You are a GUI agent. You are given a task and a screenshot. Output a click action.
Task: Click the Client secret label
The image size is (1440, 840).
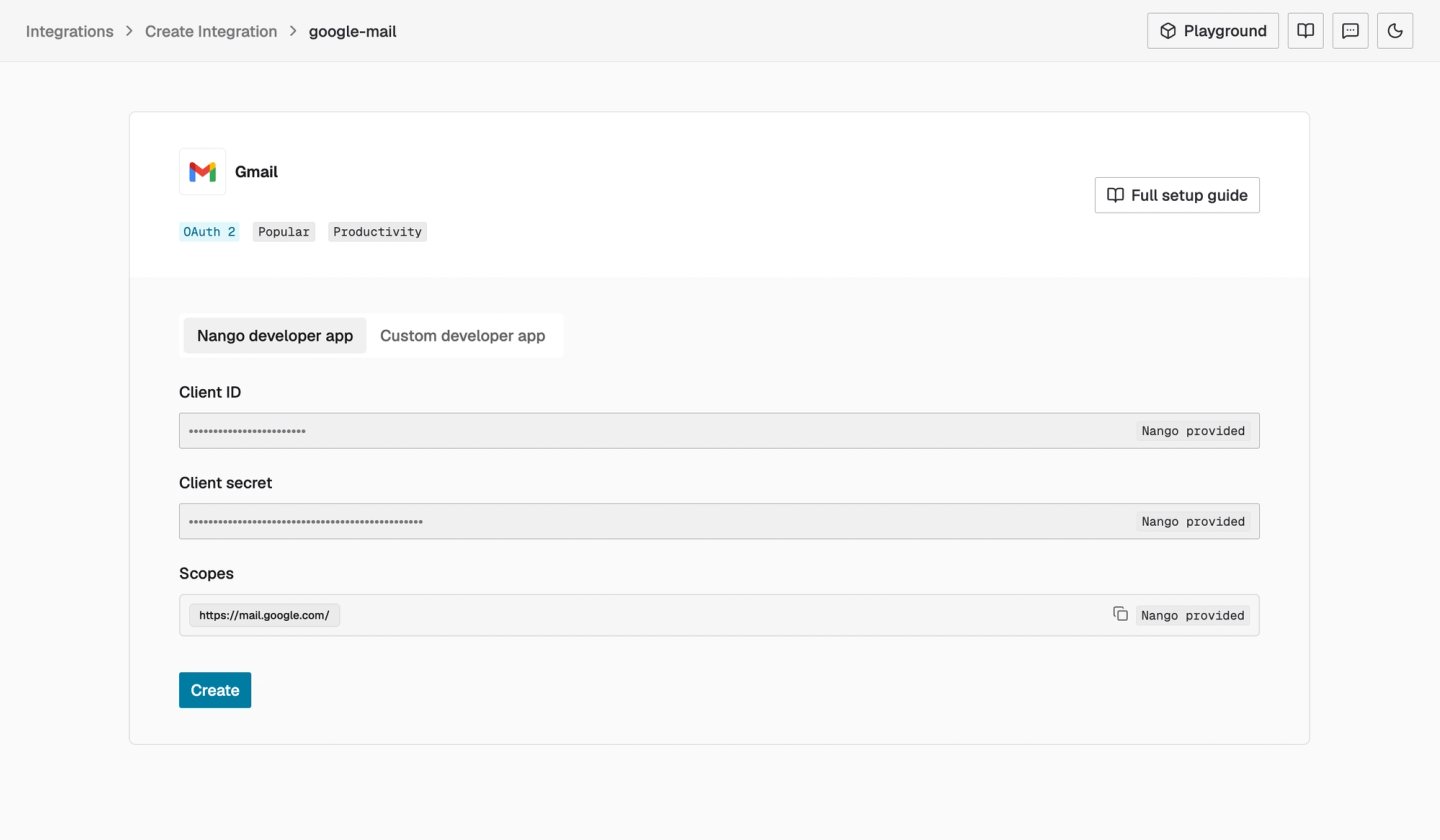[226, 483]
